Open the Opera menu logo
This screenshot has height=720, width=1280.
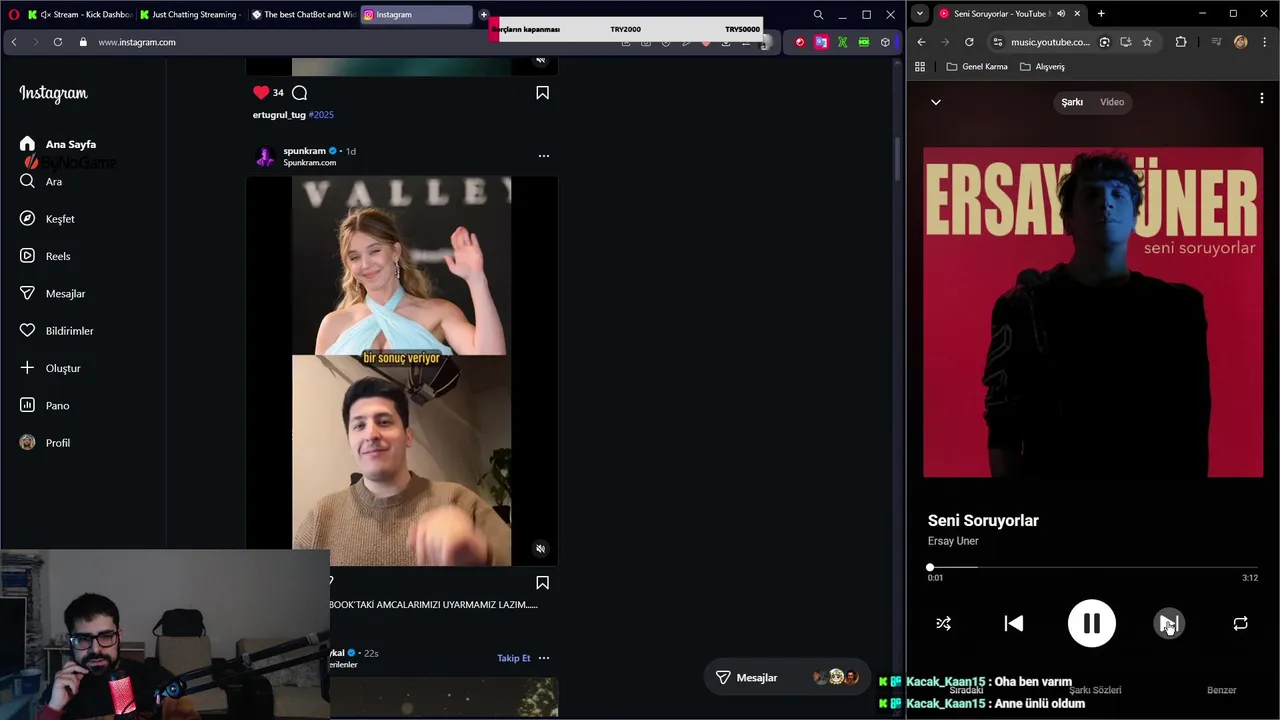[x=13, y=14]
